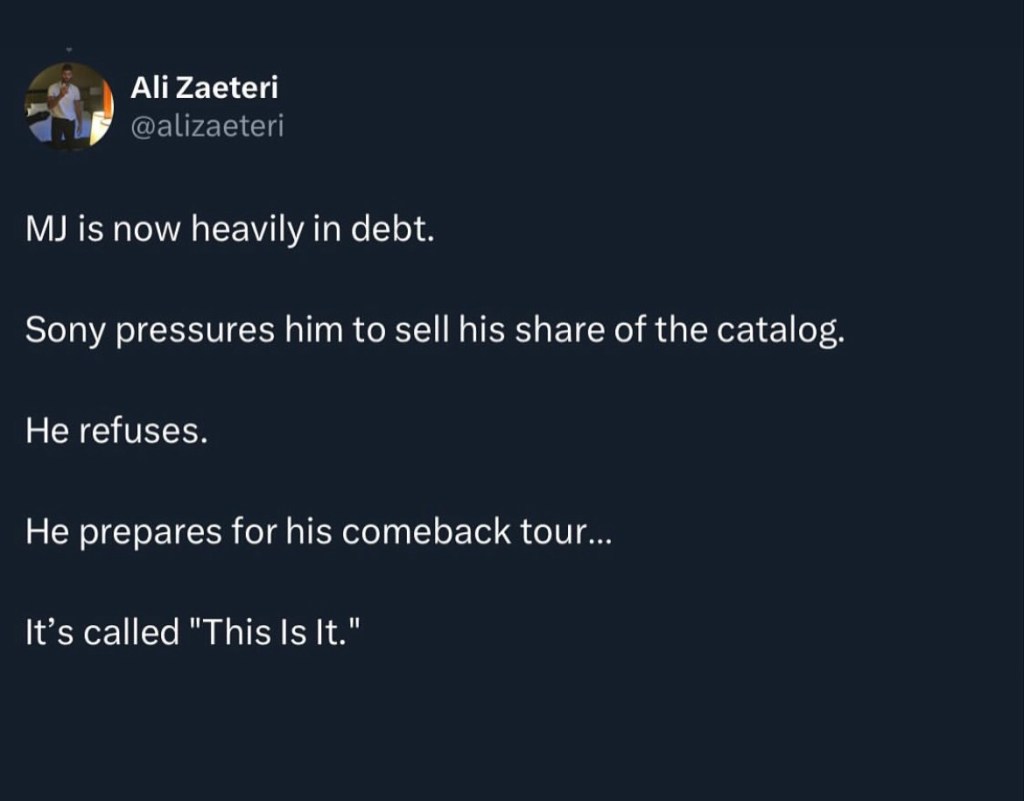
Task: Open the Ali Zaeteri display name
Action: pos(204,88)
